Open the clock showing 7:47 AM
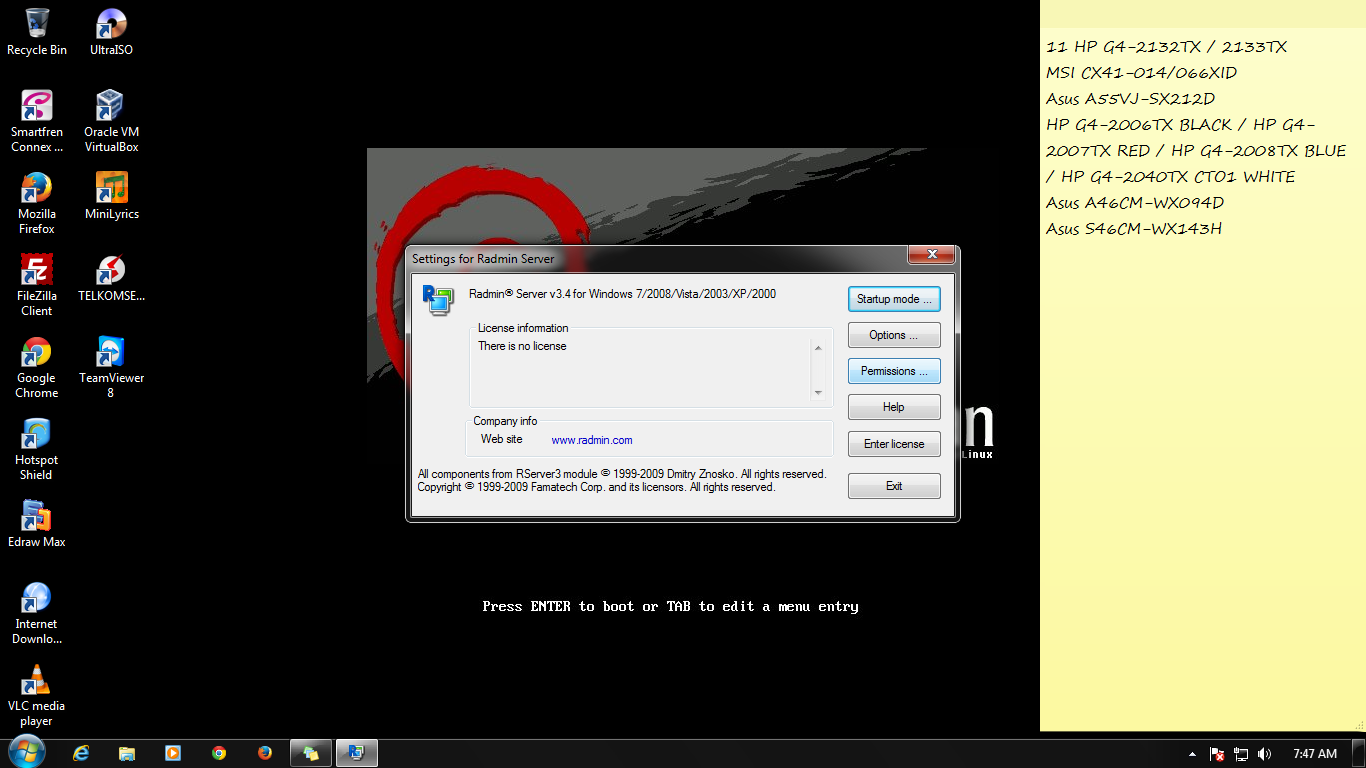 point(1314,754)
